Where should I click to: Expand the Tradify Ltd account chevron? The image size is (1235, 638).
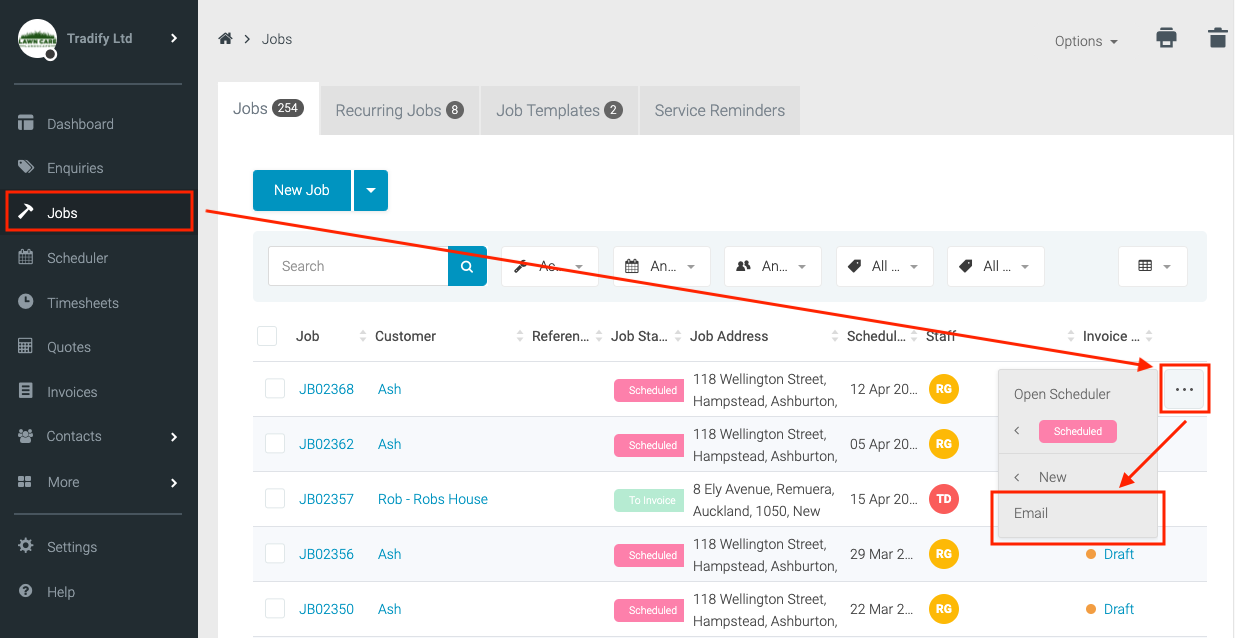click(174, 38)
